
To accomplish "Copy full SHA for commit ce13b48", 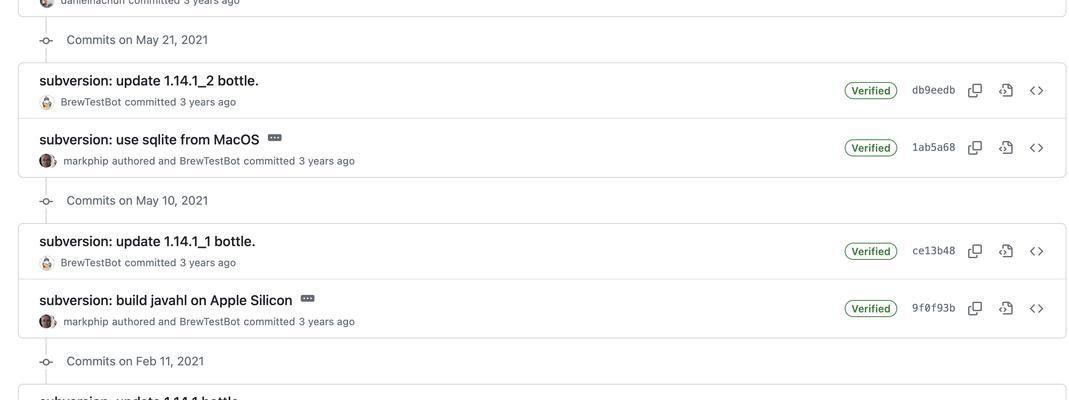I will [975, 251].
